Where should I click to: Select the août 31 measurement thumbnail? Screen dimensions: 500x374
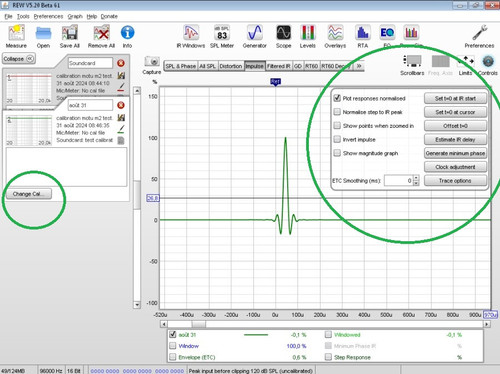29,130
